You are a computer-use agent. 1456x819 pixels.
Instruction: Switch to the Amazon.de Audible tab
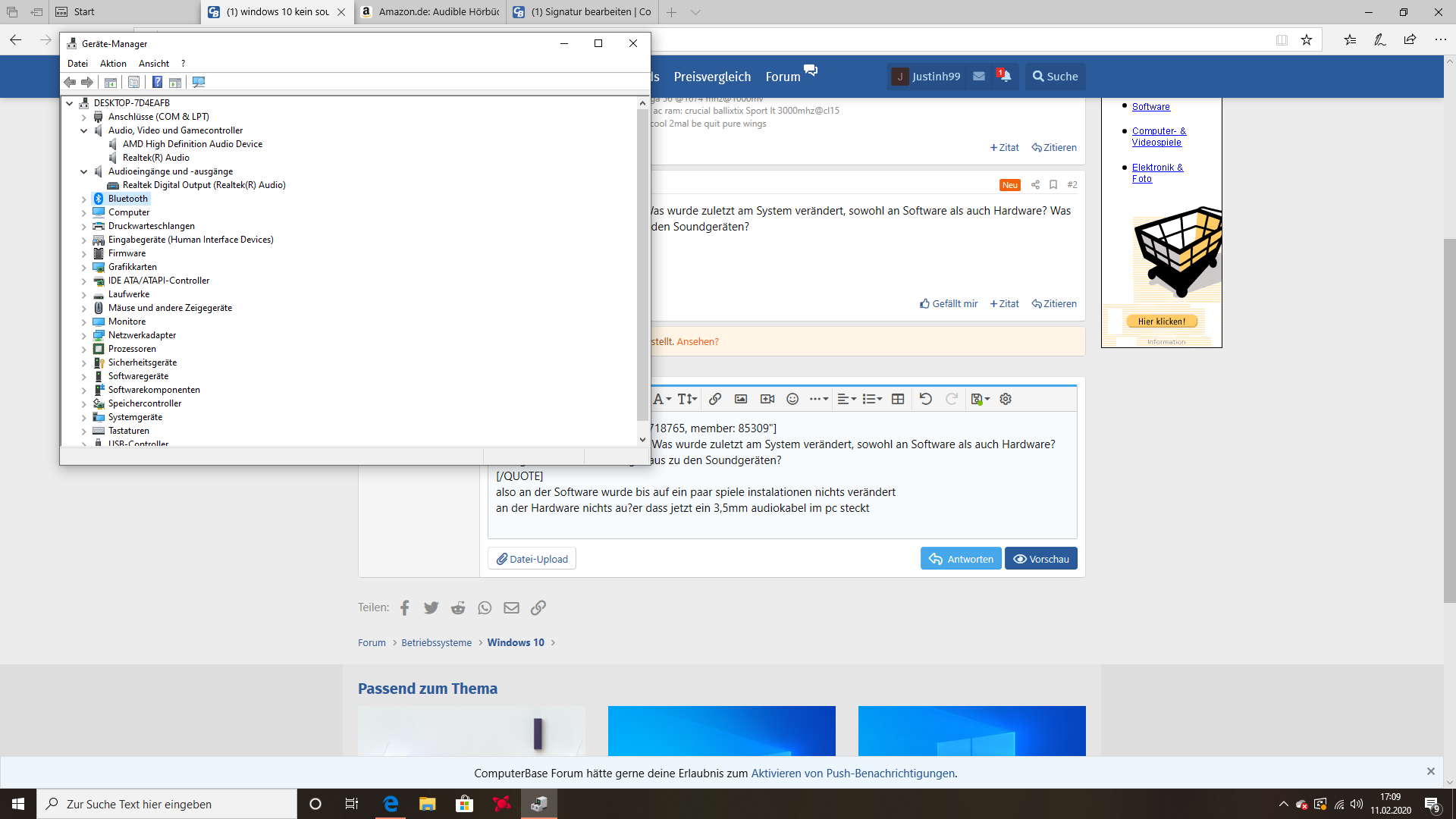(x=431, y=12)
